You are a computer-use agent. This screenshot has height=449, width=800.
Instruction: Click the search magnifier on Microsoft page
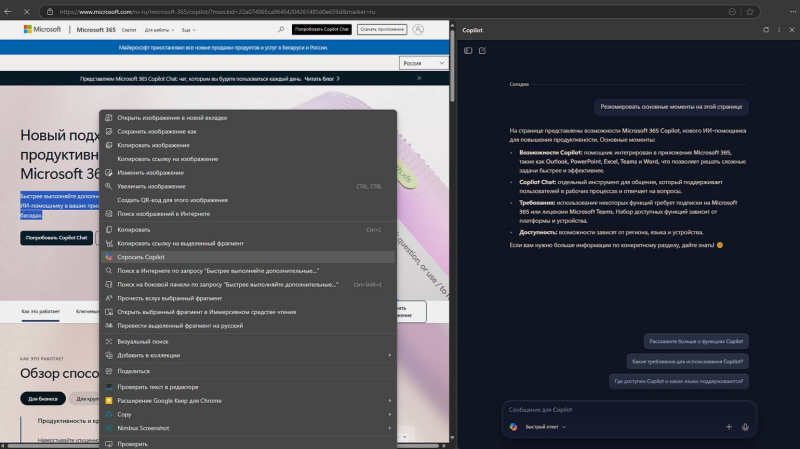(281, 30)
